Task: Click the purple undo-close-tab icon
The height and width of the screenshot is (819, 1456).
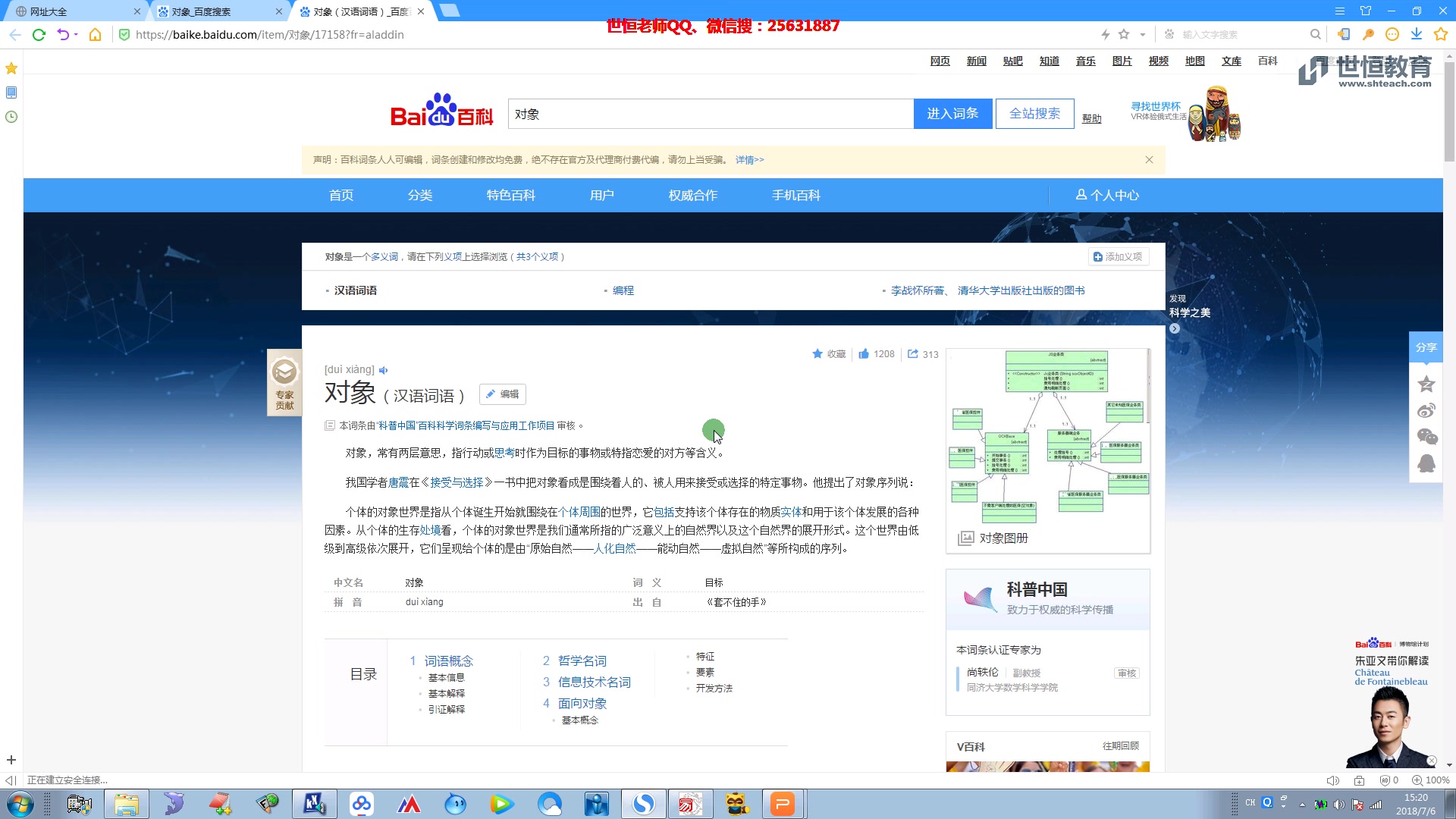Action: [63, 34]
